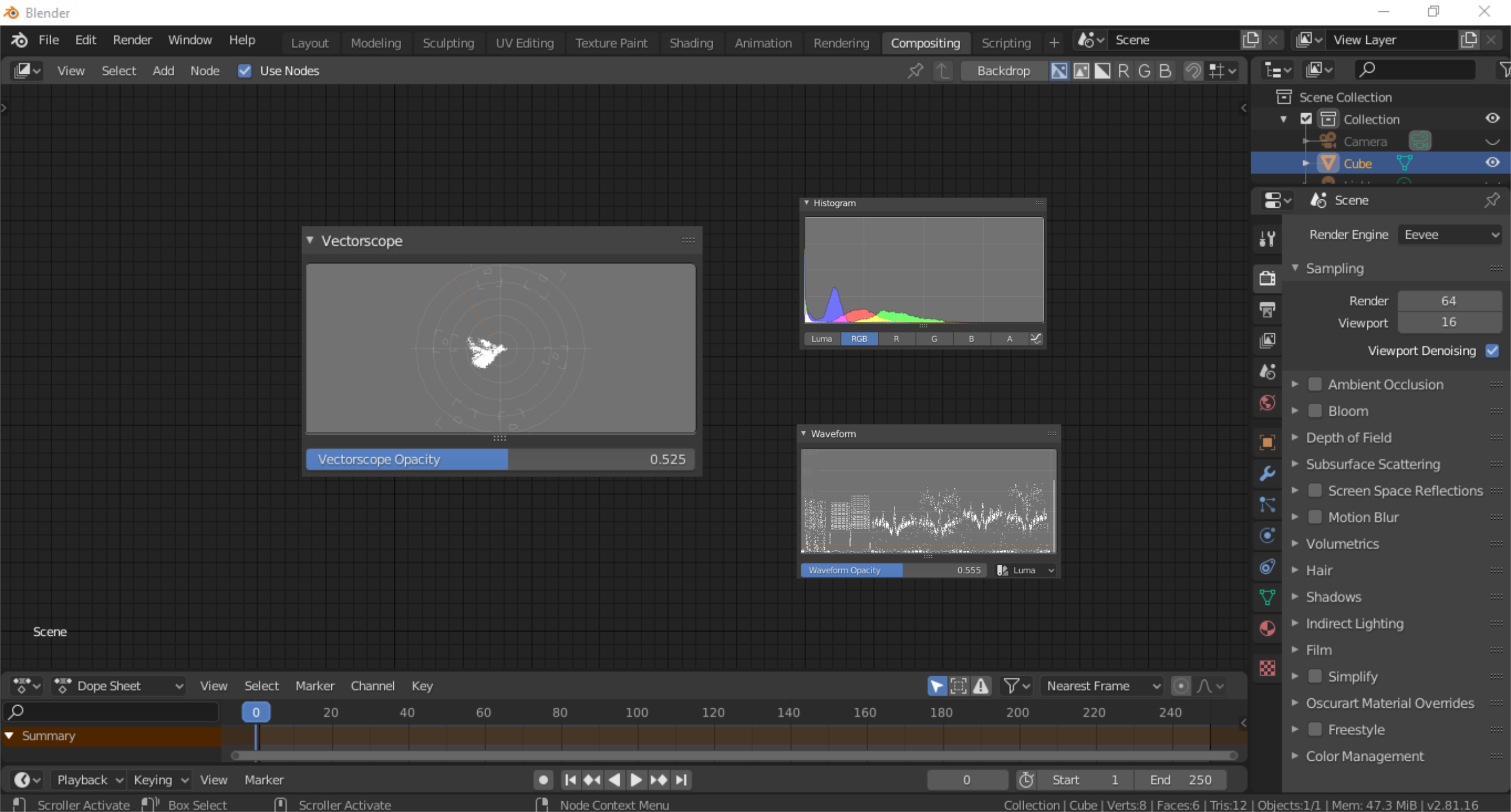Open the Render Engine Eevee dropdown

[1451, 234]
